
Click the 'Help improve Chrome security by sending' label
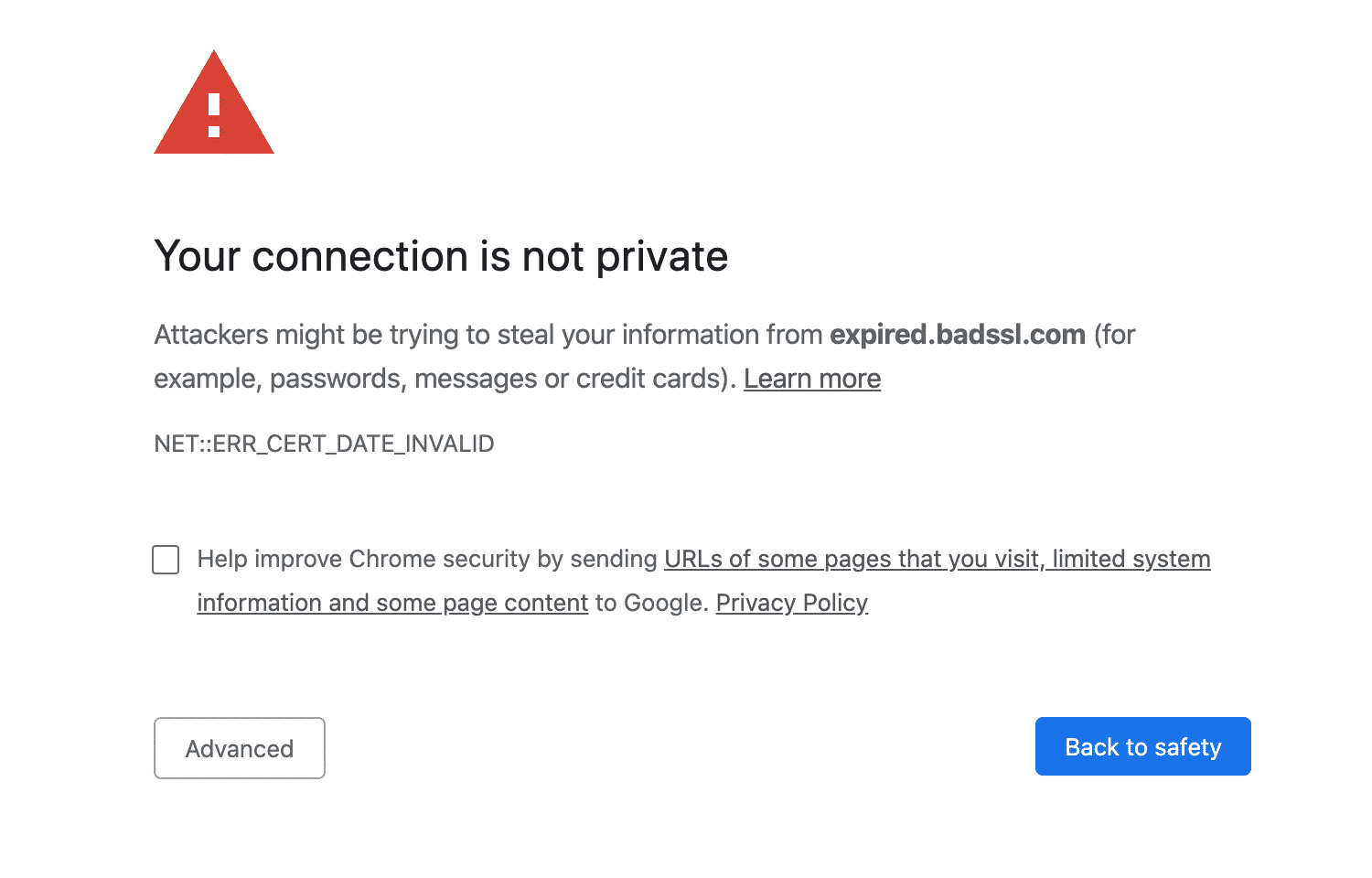[427, 559]
